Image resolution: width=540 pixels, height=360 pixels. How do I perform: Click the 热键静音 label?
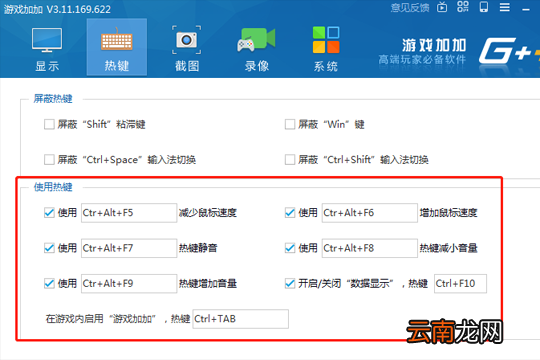[198, 248]
